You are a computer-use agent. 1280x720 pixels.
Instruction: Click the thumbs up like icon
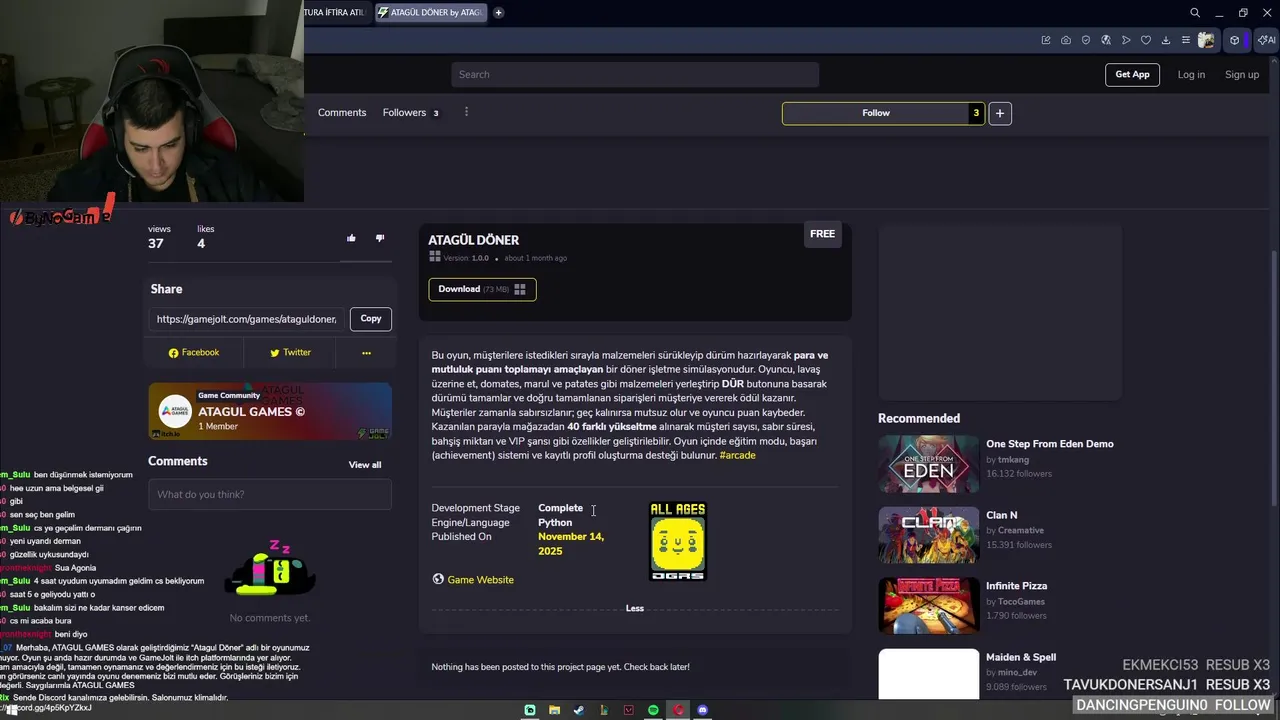tap(351, 238)
